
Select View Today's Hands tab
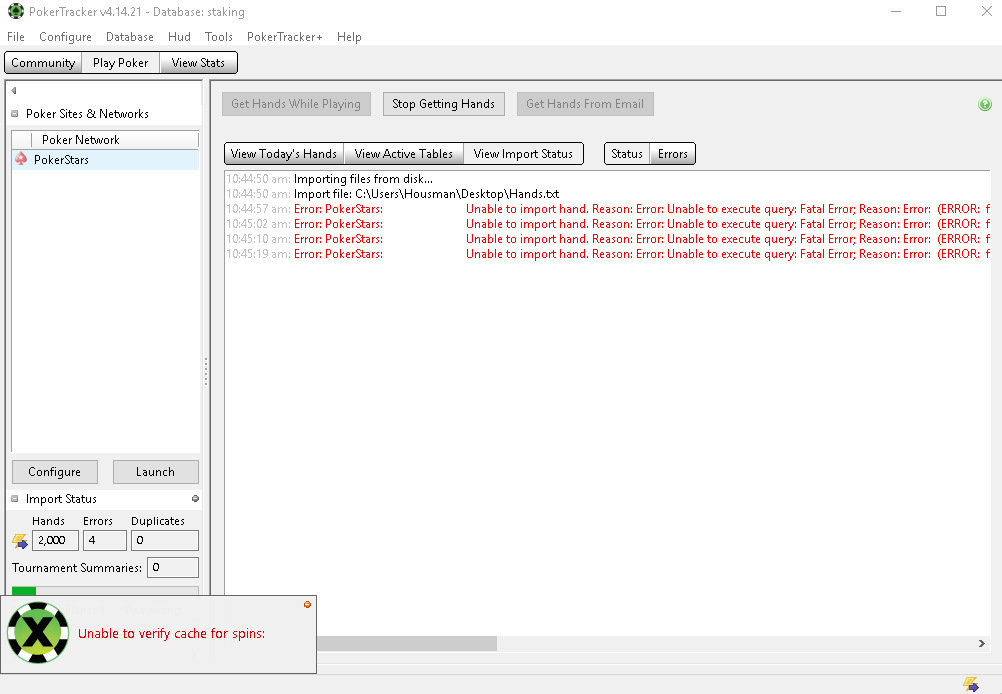coord(284,154)
